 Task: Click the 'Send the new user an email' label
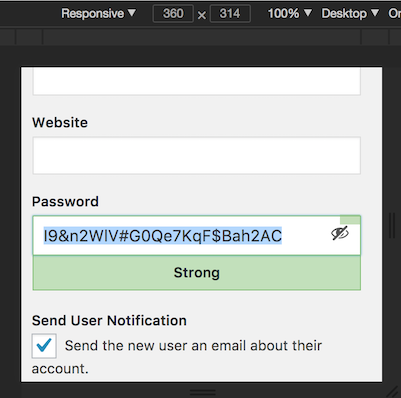pos(177,357)
